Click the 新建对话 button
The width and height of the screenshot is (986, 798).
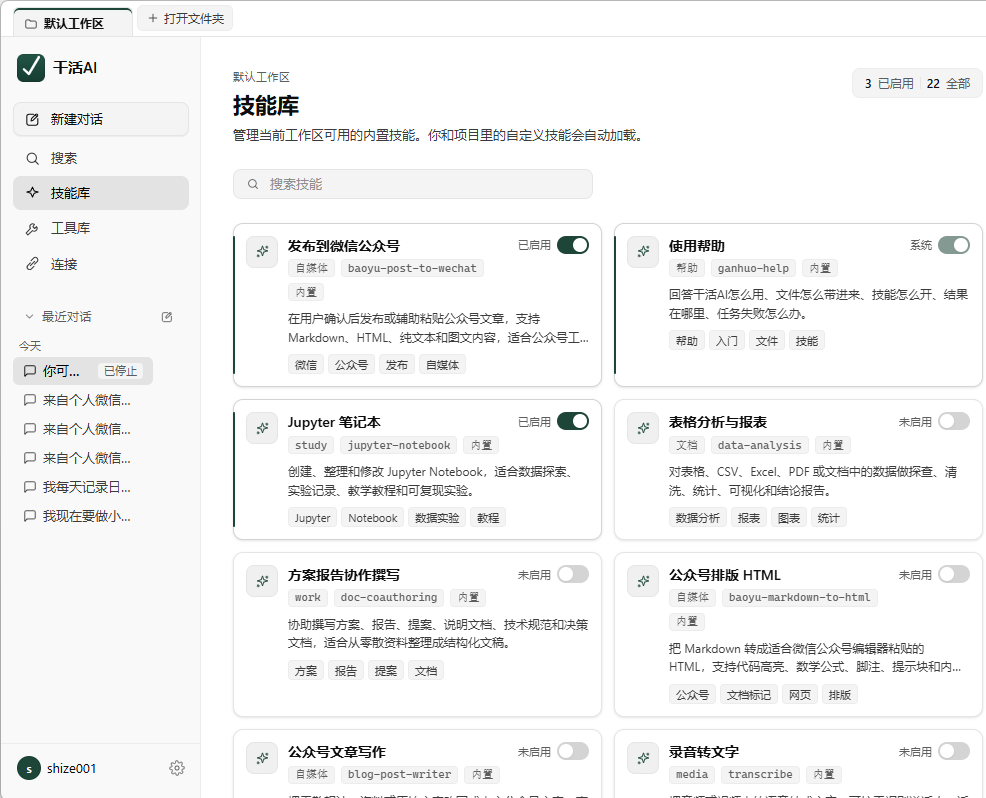point(101,119)
